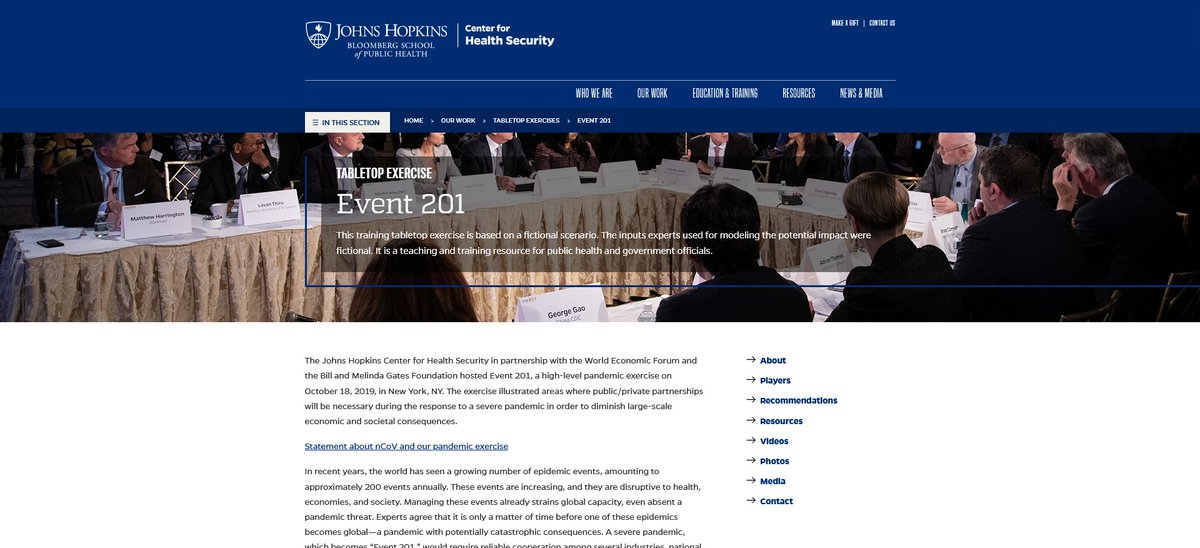The image size is (1200, 548).
Task: Open the Center for Health Security homepage link
Action: coord(509,35)
